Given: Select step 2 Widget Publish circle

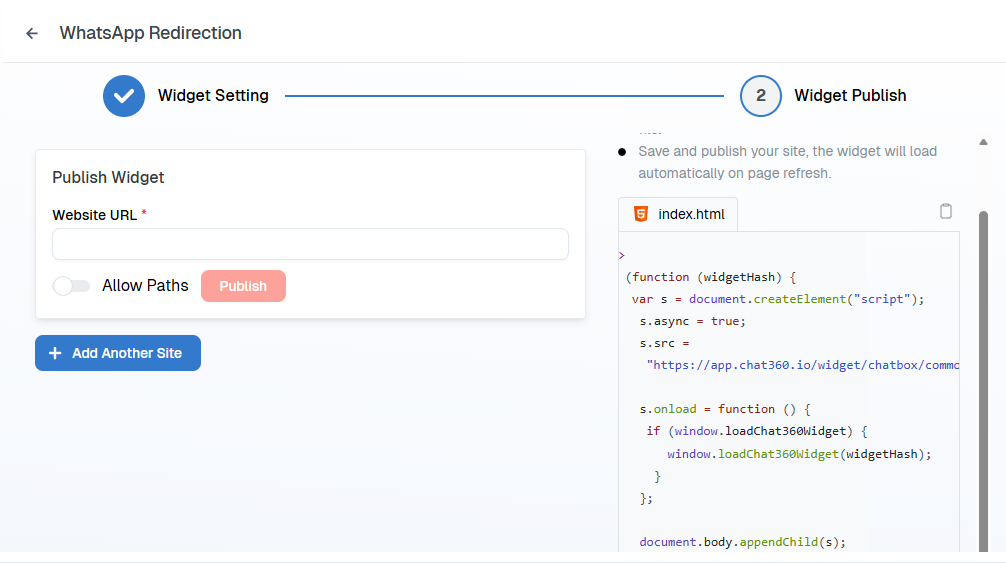Looking at the screenshot, I should click(x=760, y=96).
